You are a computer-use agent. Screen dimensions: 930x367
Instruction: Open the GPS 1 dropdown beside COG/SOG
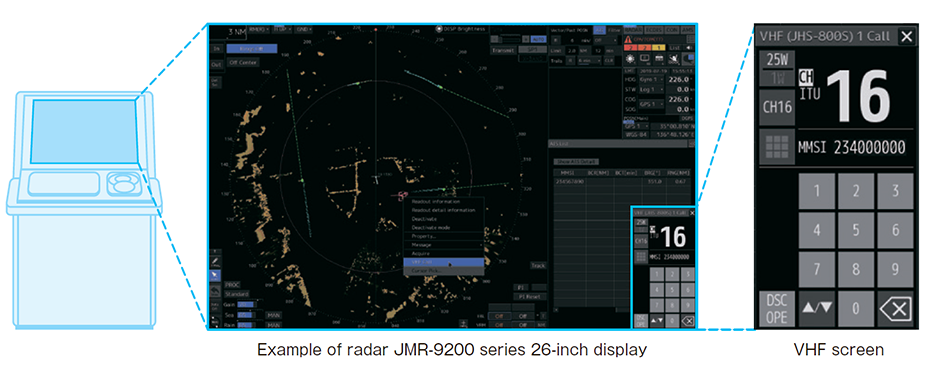point(651,104)
